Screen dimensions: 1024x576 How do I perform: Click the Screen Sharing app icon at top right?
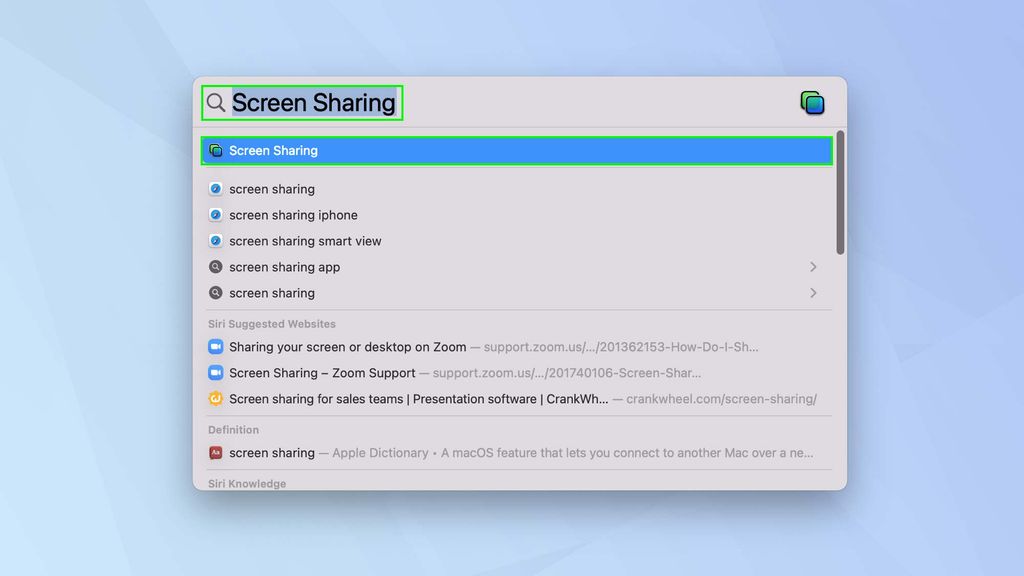812,101
